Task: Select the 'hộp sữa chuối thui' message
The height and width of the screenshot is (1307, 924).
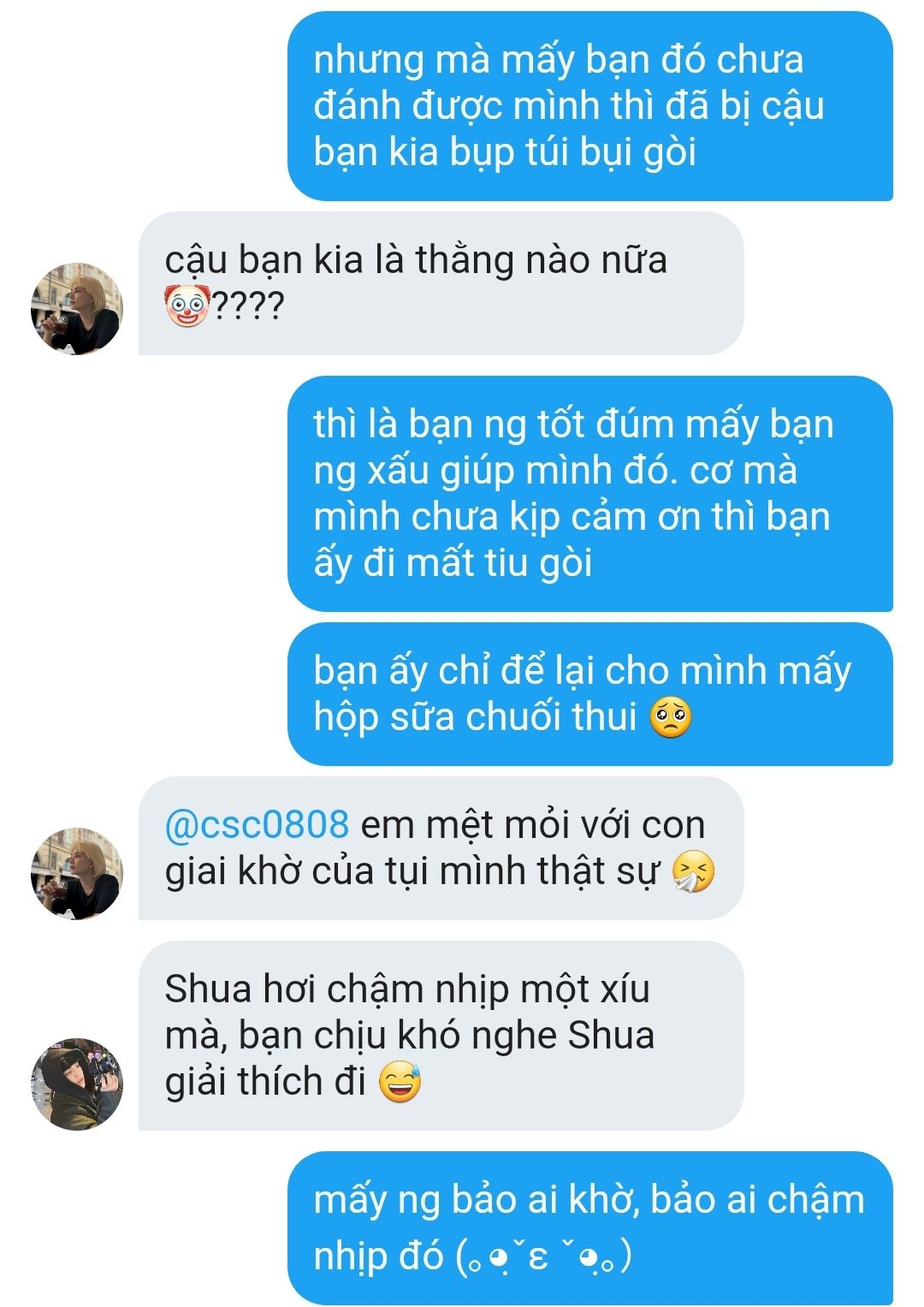Action: click(590, 694)
